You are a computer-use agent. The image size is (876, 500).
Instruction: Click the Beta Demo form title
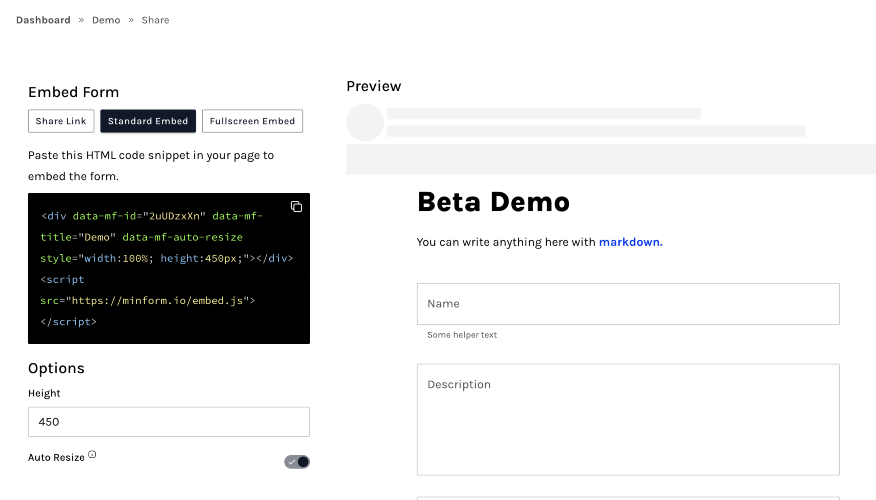coord(493,202)
